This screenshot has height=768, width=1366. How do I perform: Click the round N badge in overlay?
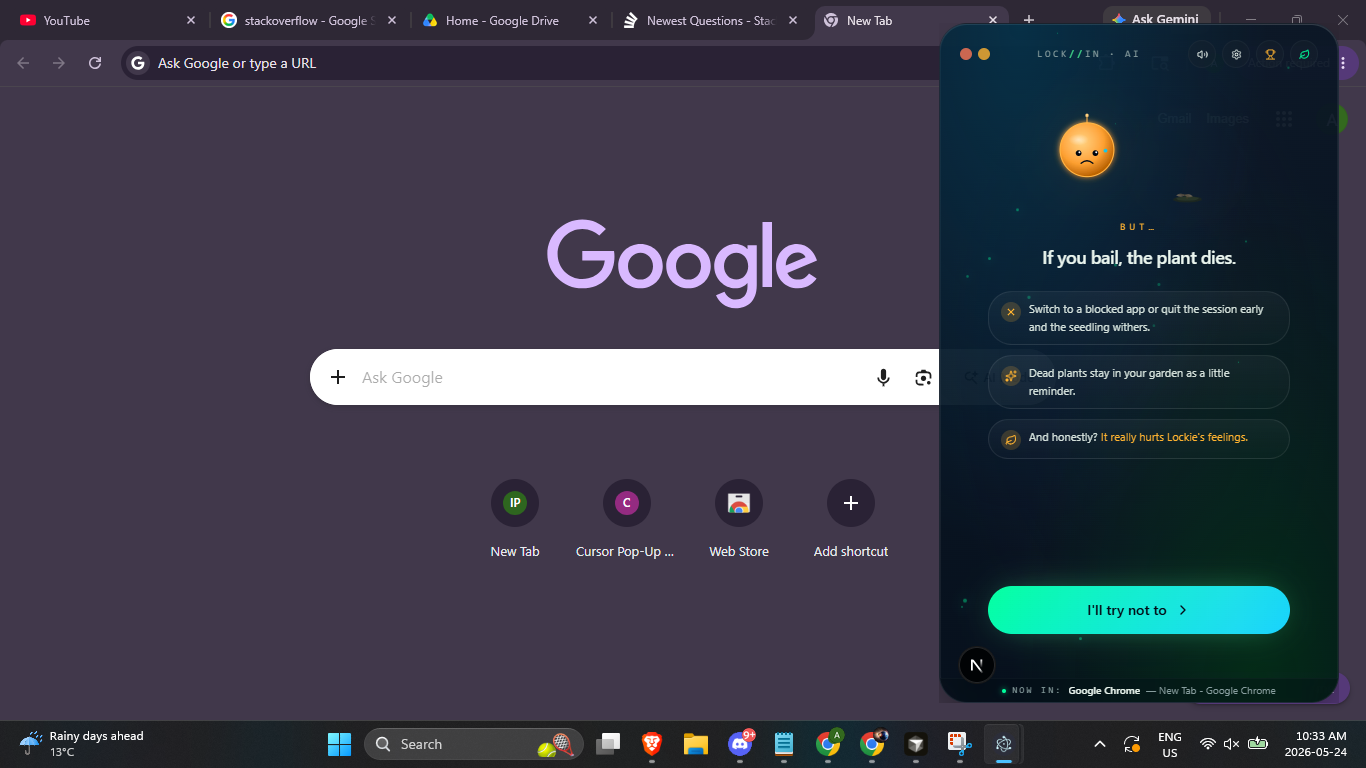977,665
